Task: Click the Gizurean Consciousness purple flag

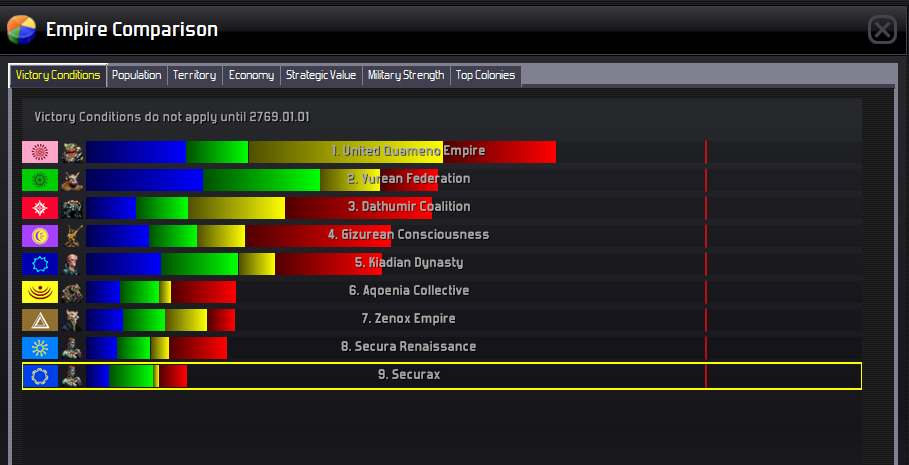Action: [x=40, y=236]
